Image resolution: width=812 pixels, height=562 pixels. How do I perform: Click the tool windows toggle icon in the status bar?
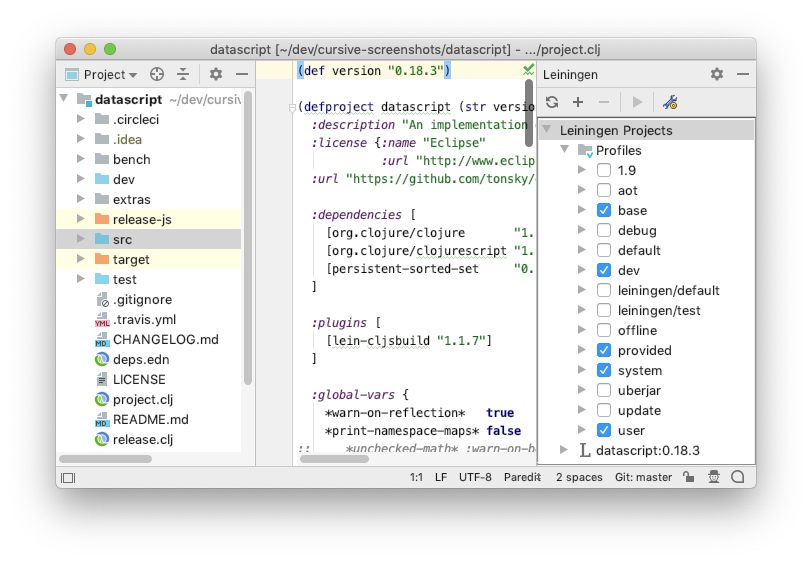click(x=68, y=478)
